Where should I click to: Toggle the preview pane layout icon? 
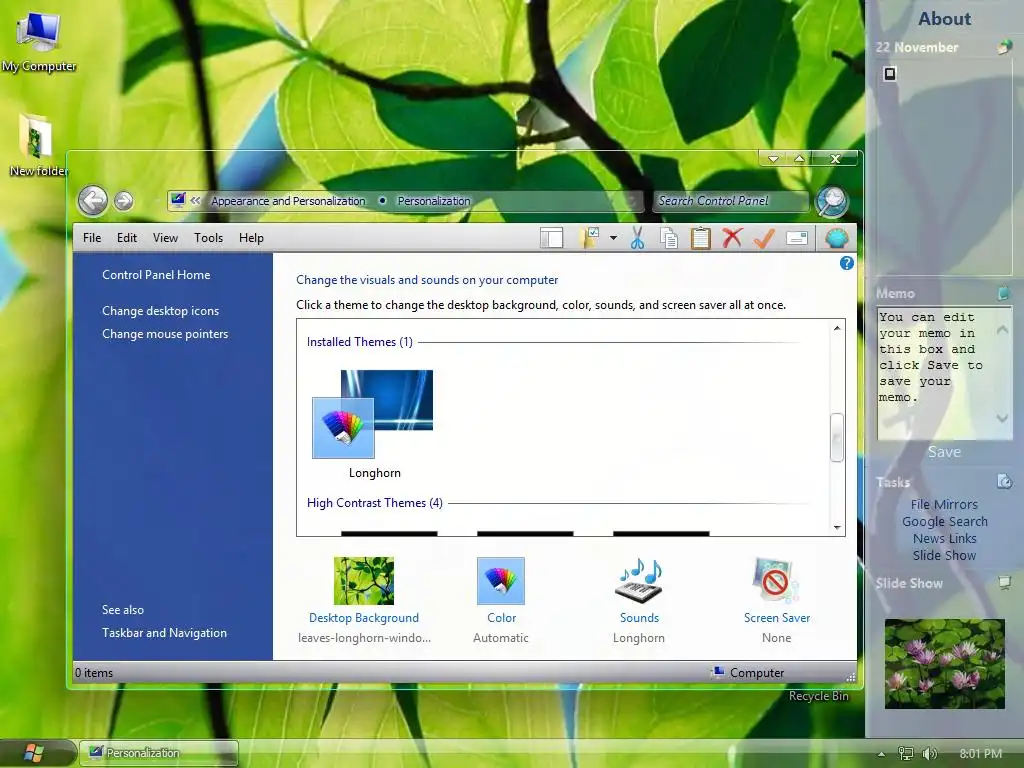click(552, 238)
